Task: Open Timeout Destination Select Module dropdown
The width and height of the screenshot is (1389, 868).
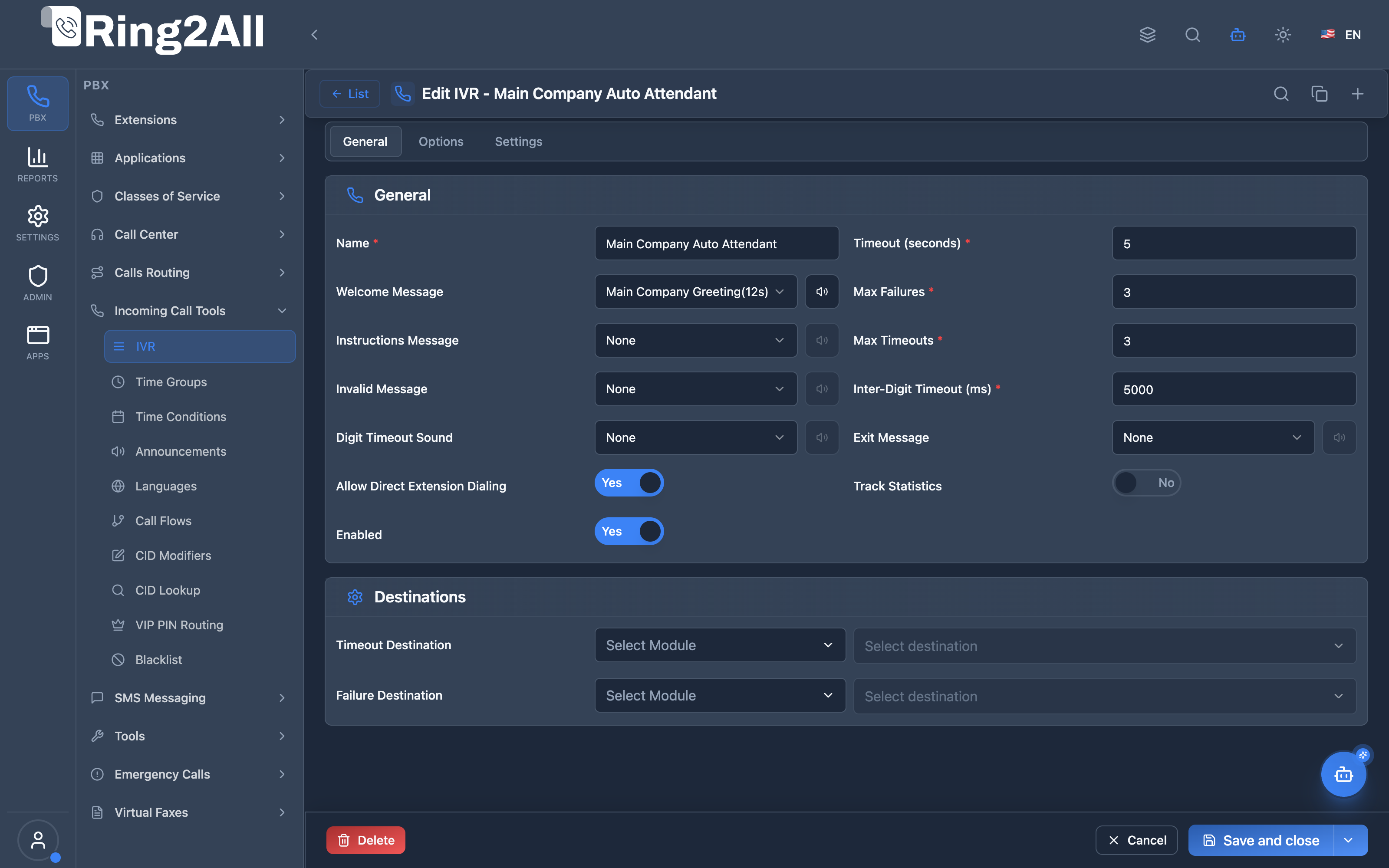Action: [721, 645]
